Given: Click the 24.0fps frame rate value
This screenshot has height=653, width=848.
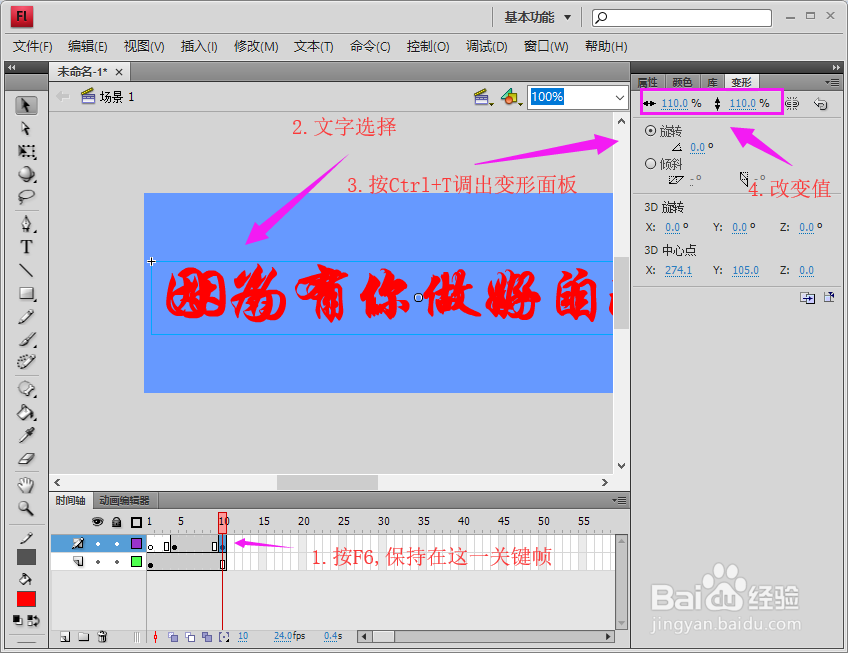Looking at the screenshot, I should pyautogui.click(x=289, y=636).
